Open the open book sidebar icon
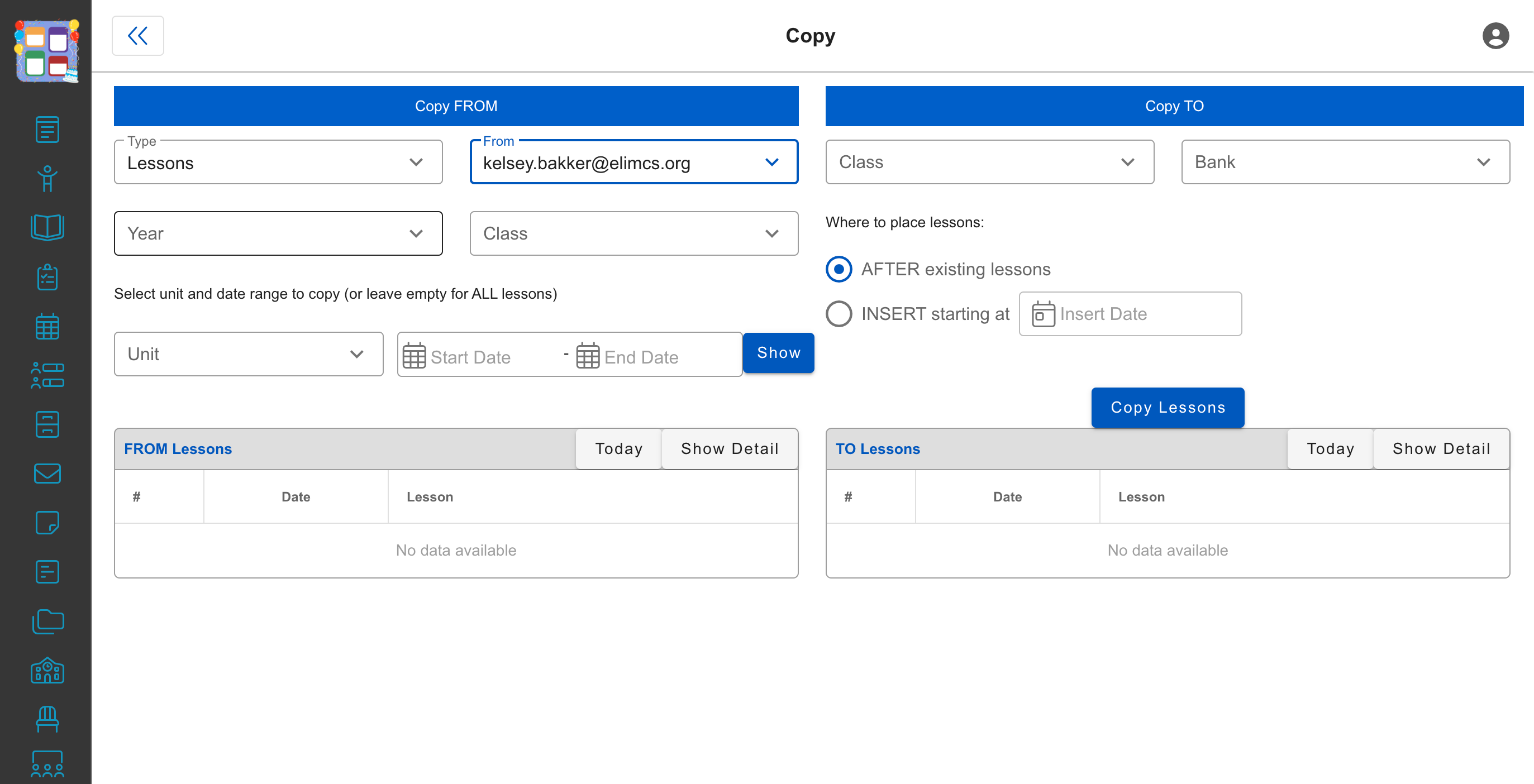The image size is (1534, 784). click(x=47, y=227)
